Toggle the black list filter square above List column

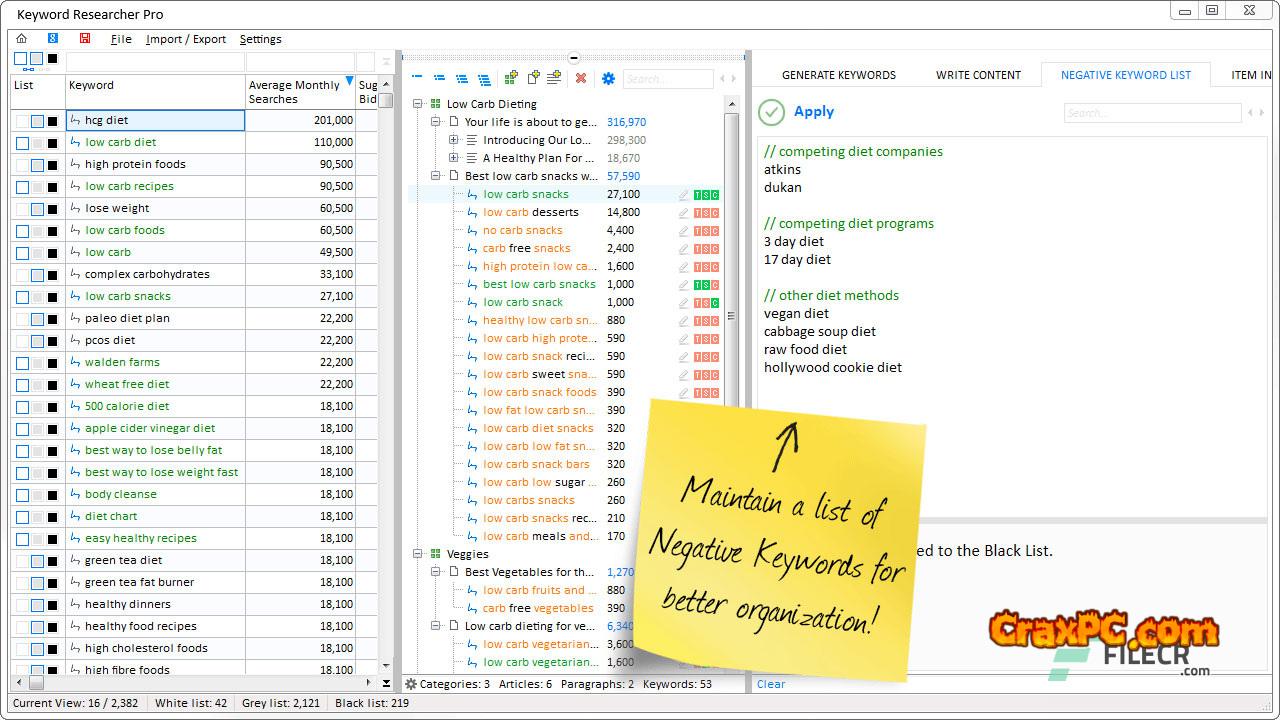pos(52,59)
